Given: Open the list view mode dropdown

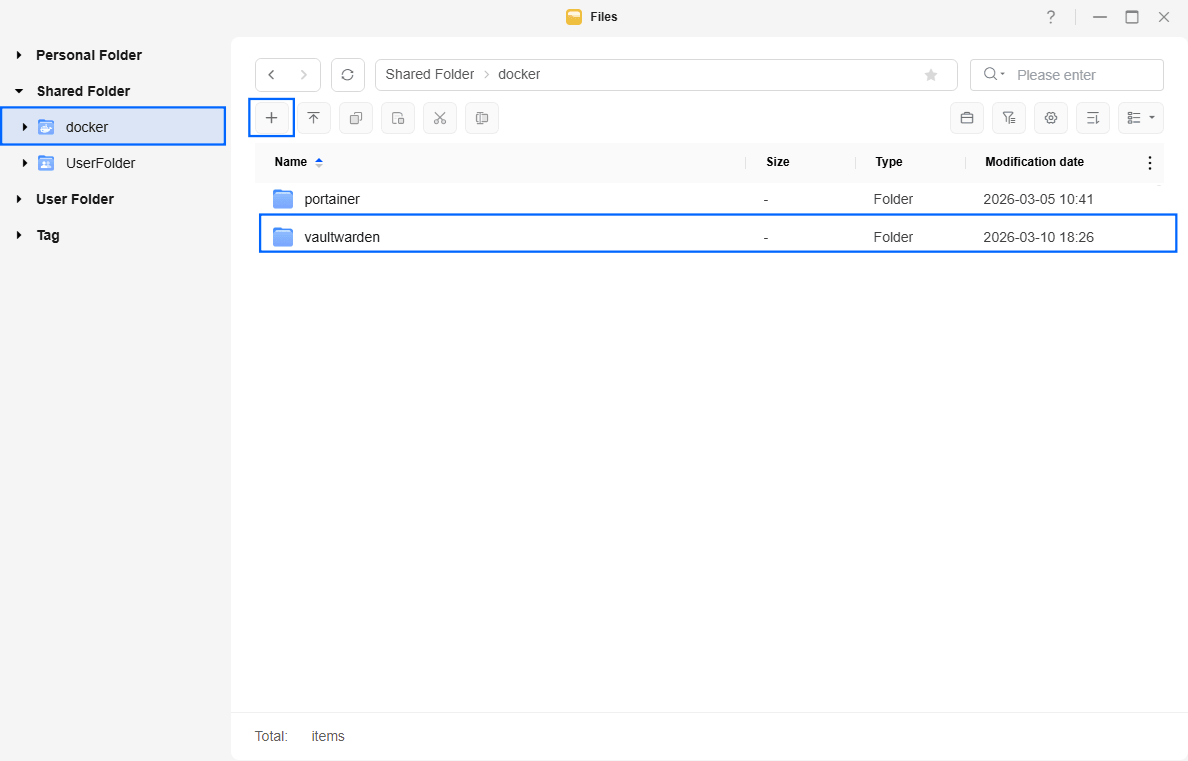Looking at the screenshot, I should (x=1140, y=118).
